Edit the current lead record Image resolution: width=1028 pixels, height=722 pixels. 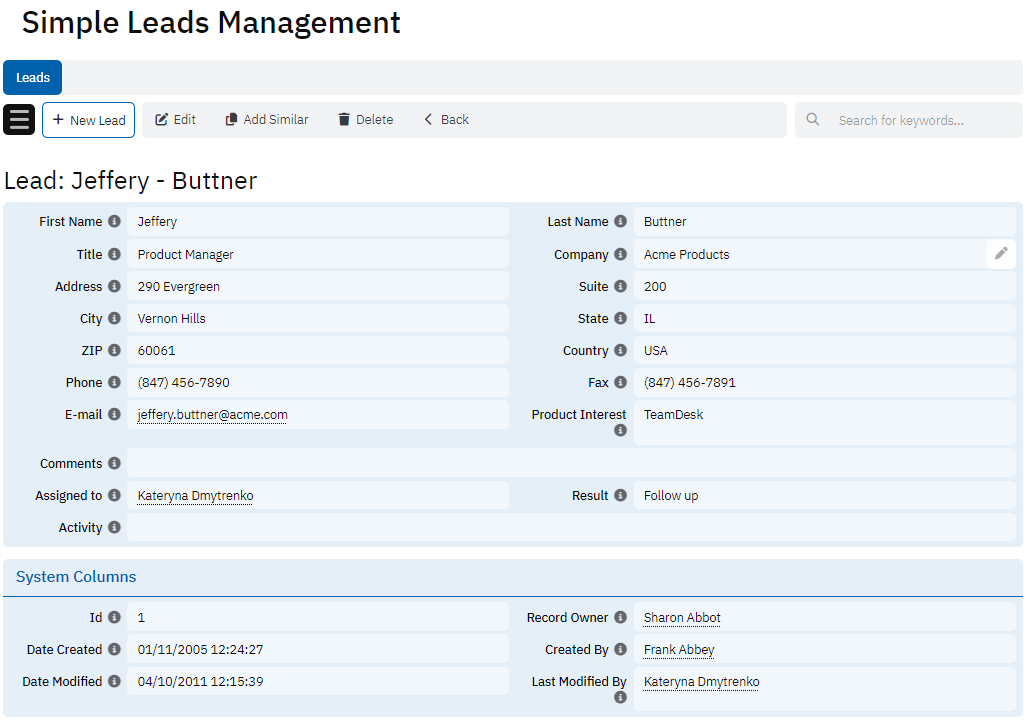click(175, 120)
